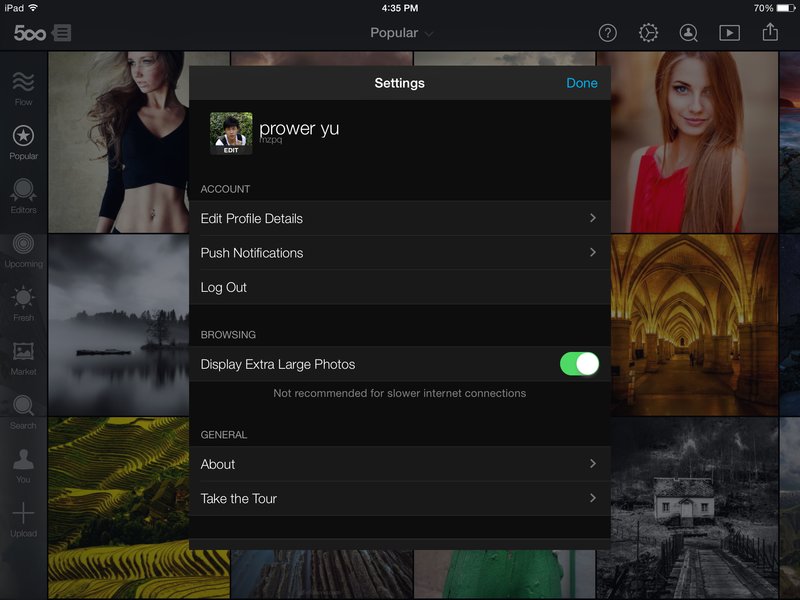Open the Market sidebar icon
The width and height of the screenshot is (800, 600).
23,352
